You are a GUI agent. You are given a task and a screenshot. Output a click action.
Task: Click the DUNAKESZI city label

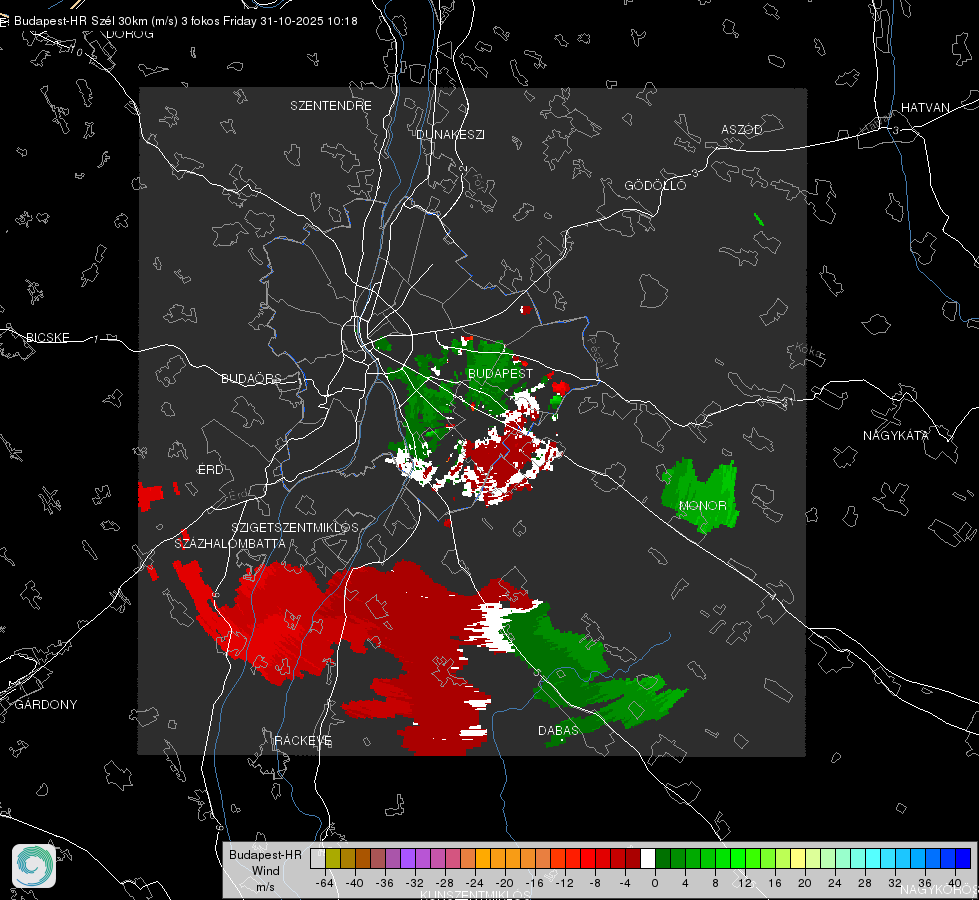[x=450, y=135]
